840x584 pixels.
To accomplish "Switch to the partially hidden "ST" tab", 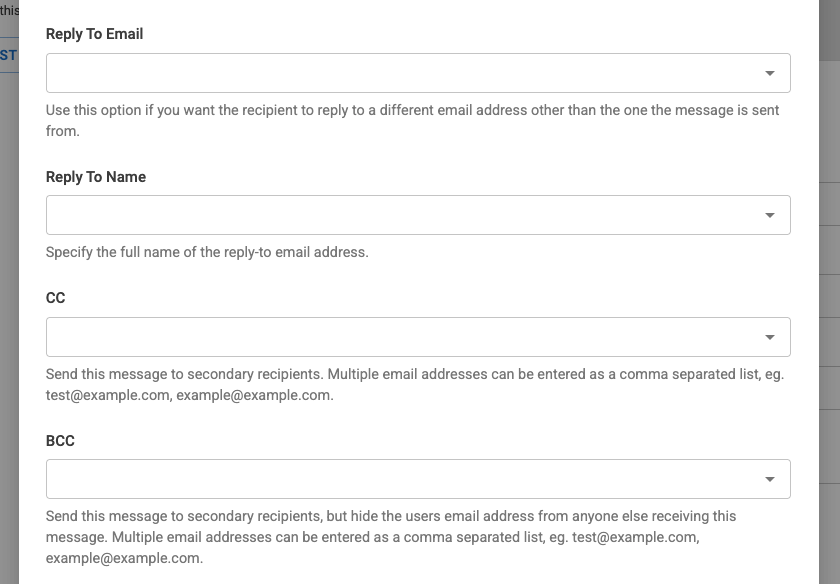I will pyautogui.click(x=8, y=55).
